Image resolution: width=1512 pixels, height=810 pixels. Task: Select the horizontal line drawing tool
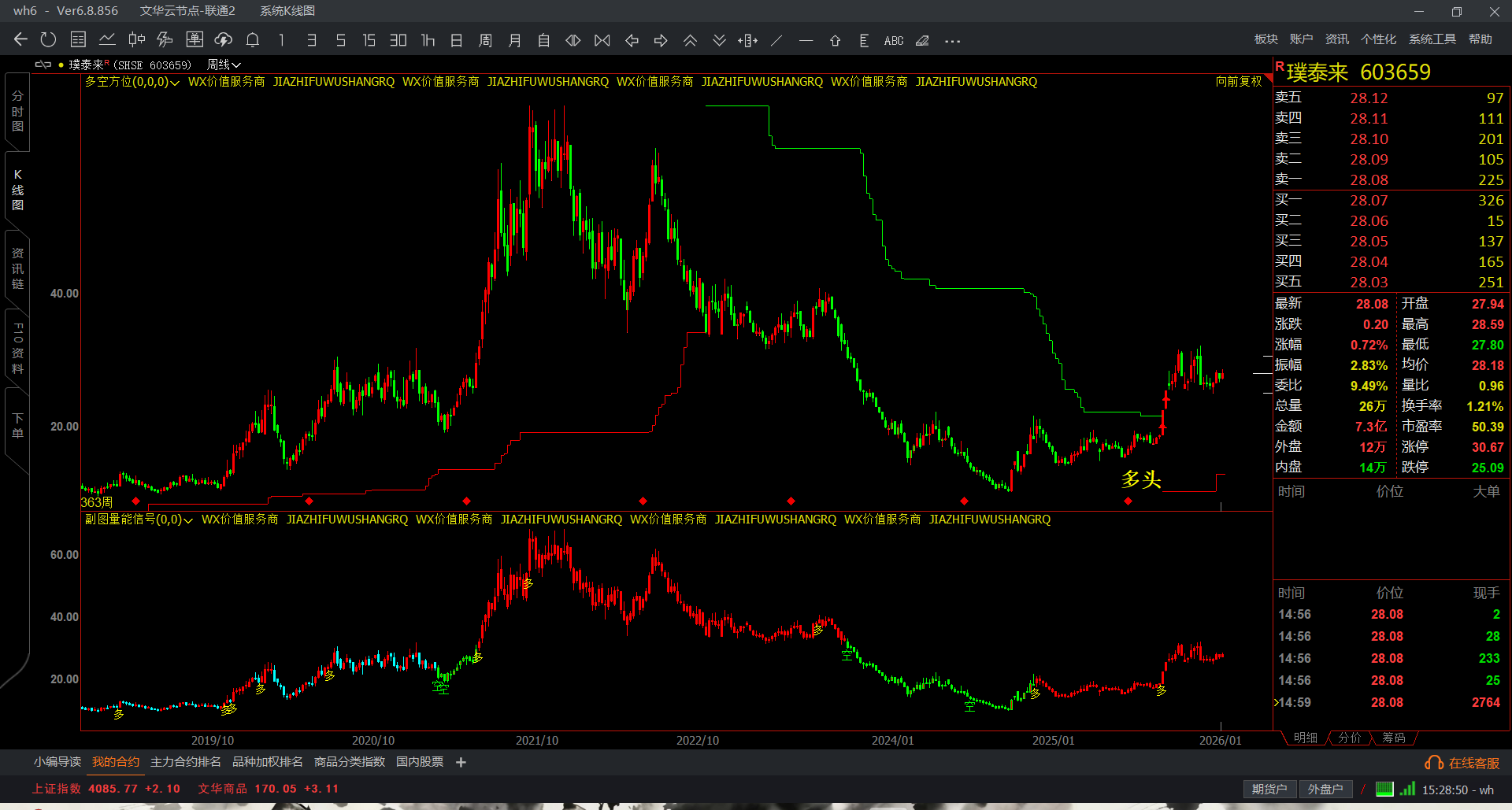tap(806, 40)
